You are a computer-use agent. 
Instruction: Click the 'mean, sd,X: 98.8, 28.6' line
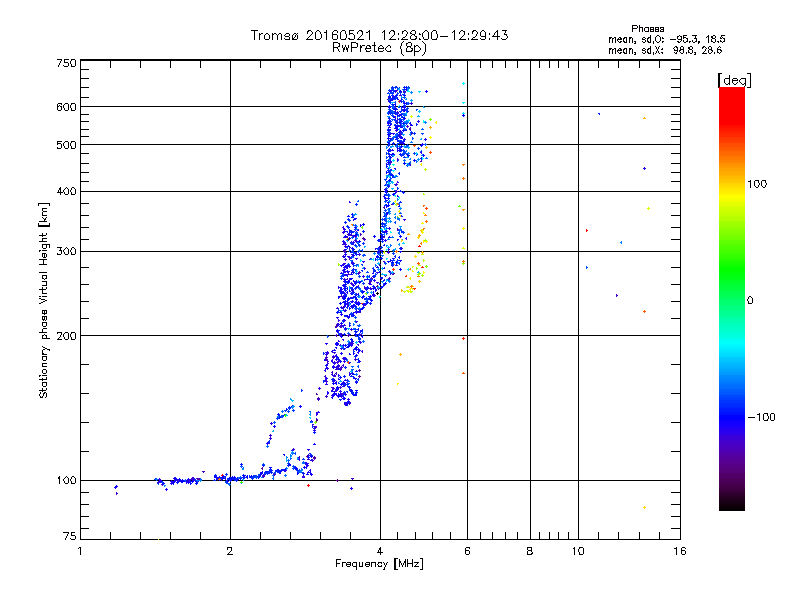pyautogui.click(x=665, y=50)
